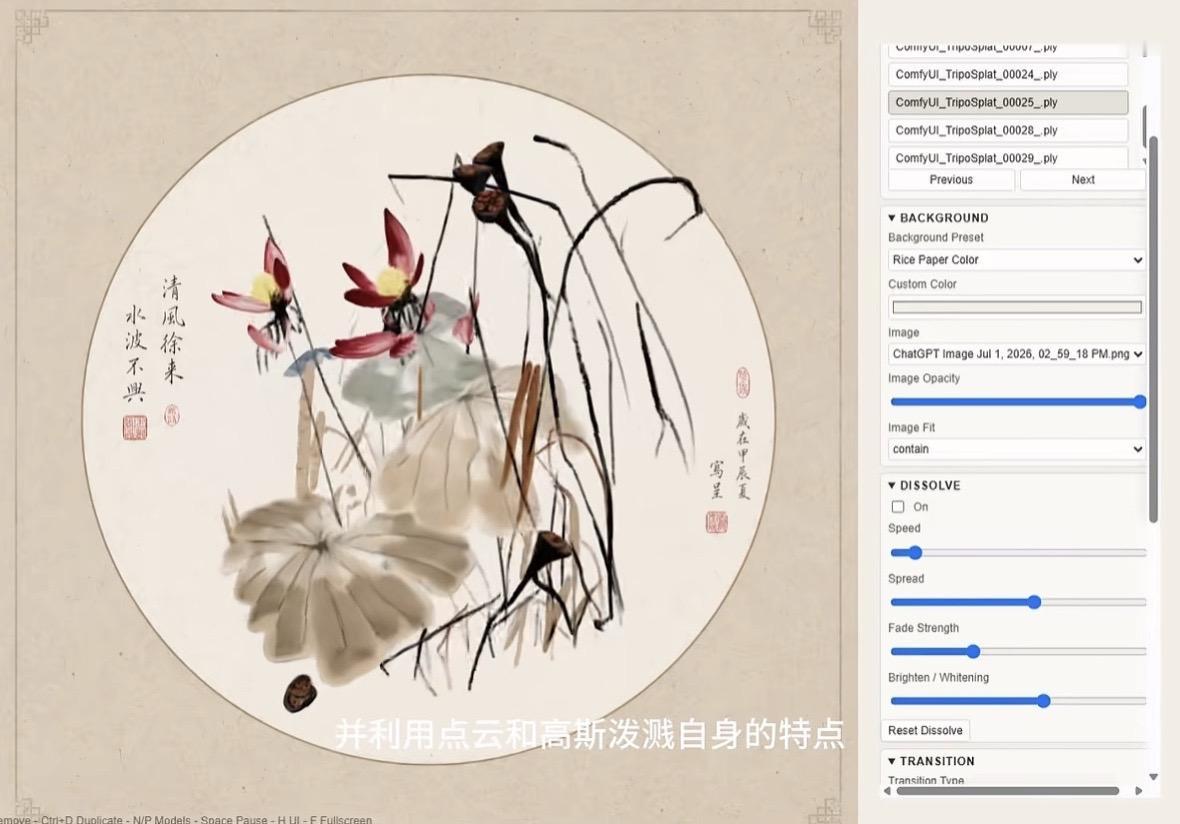The width and height of the screenshot is (1180, 824).
Task: Enable the Dissolve On checkbox
Action: click(898, 507)
